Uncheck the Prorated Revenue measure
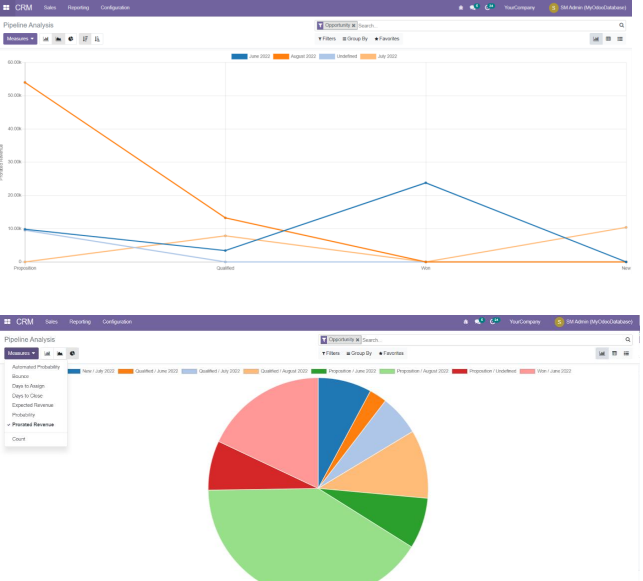 33,424
